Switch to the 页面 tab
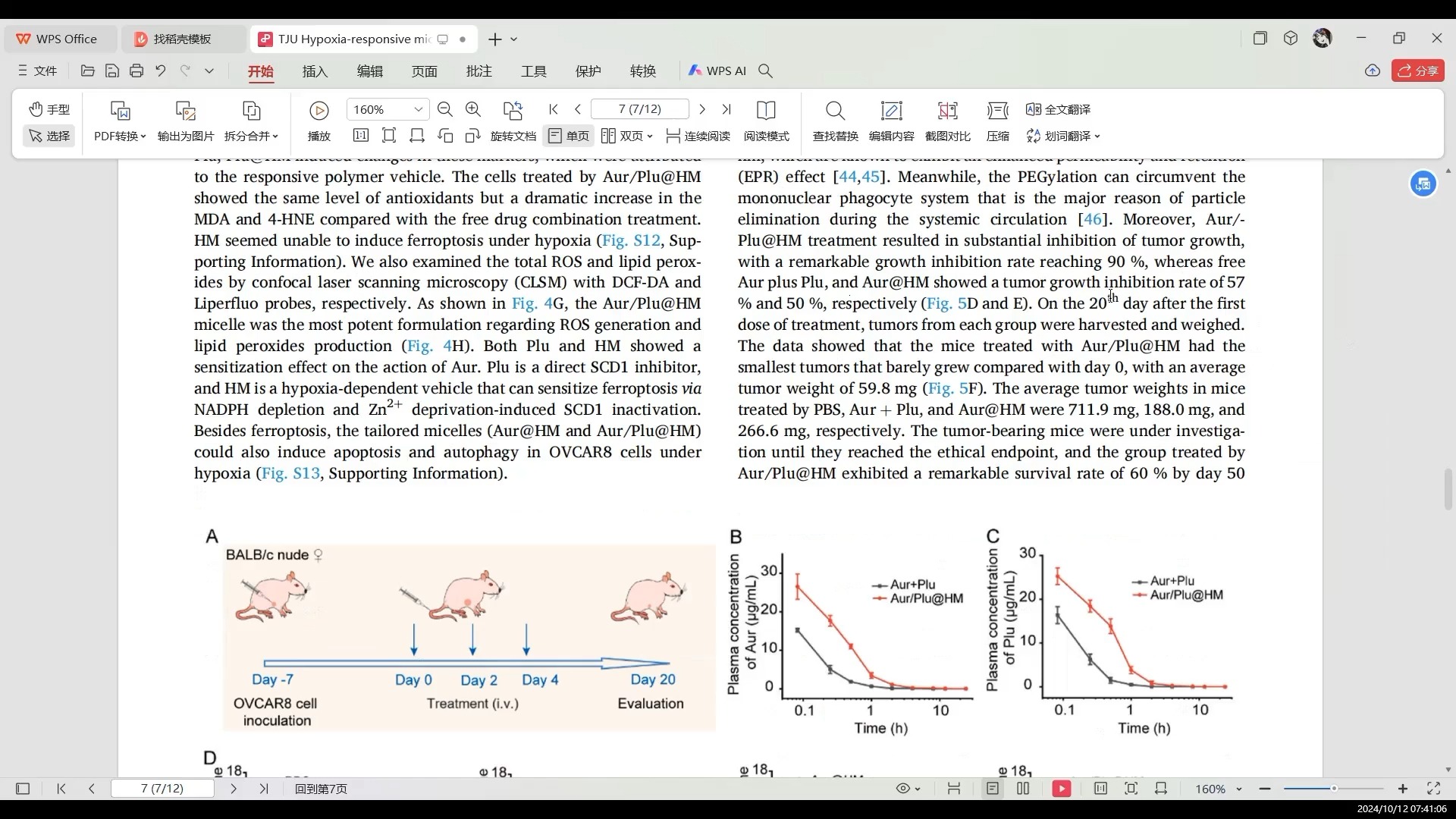Image resolution: width=1456 pixels, height=819 pixels. [424, 71]
